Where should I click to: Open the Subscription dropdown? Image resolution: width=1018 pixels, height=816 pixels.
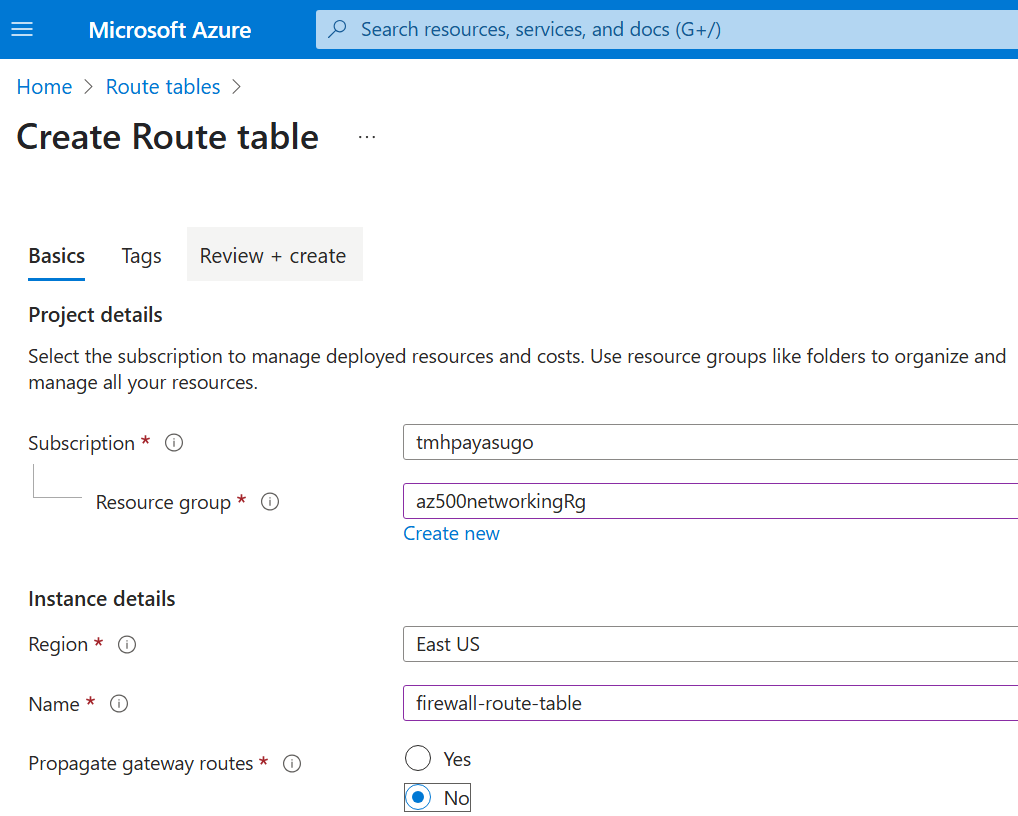coord(710,442)
